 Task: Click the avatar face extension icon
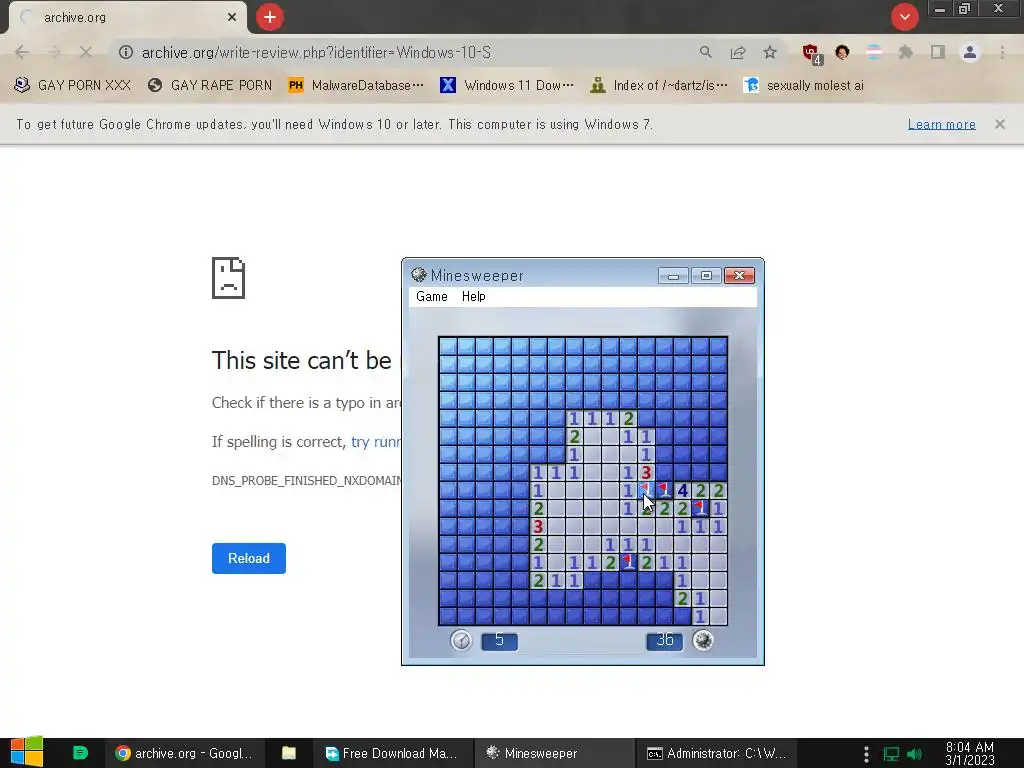(x=842, y=52)
